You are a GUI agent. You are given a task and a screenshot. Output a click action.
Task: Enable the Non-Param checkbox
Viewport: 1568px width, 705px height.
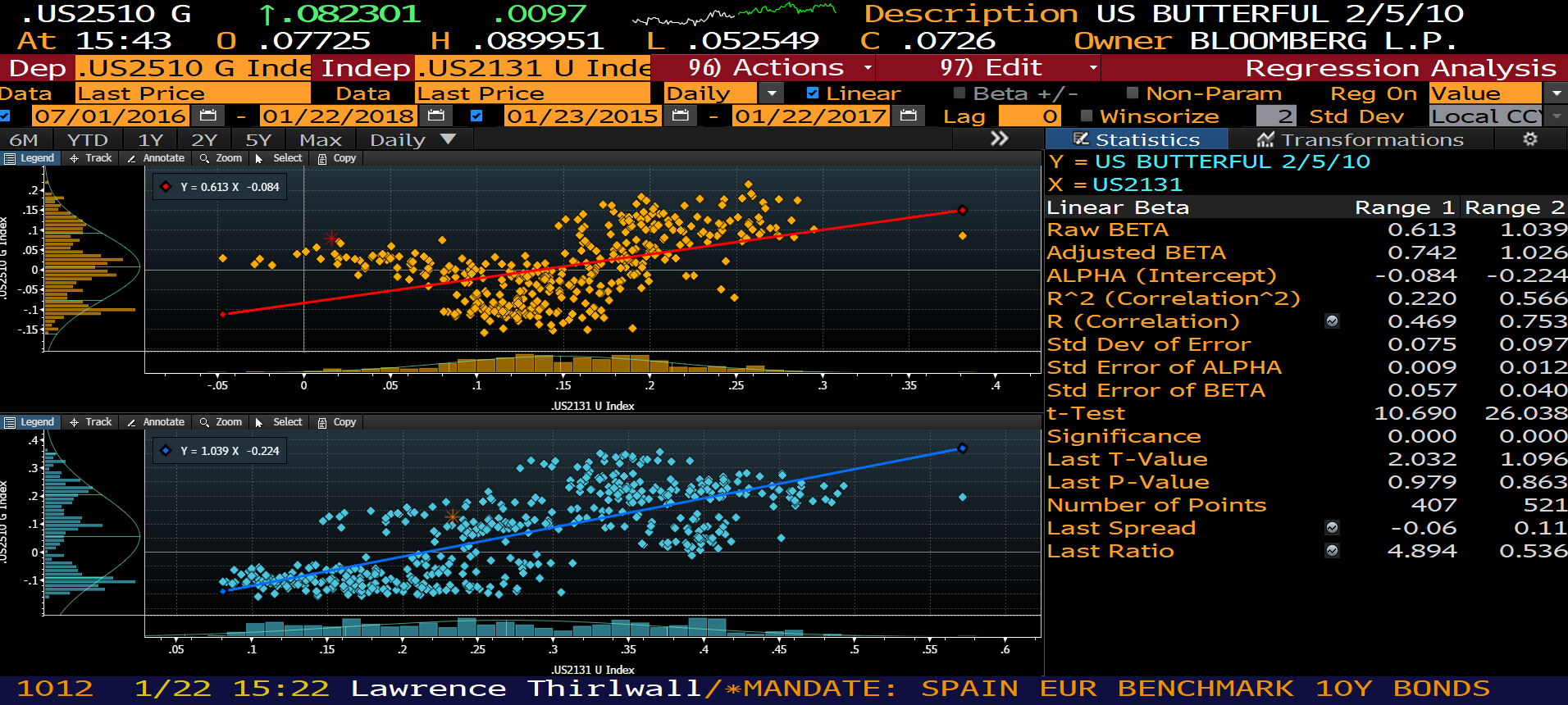[x=1133, y=93]
